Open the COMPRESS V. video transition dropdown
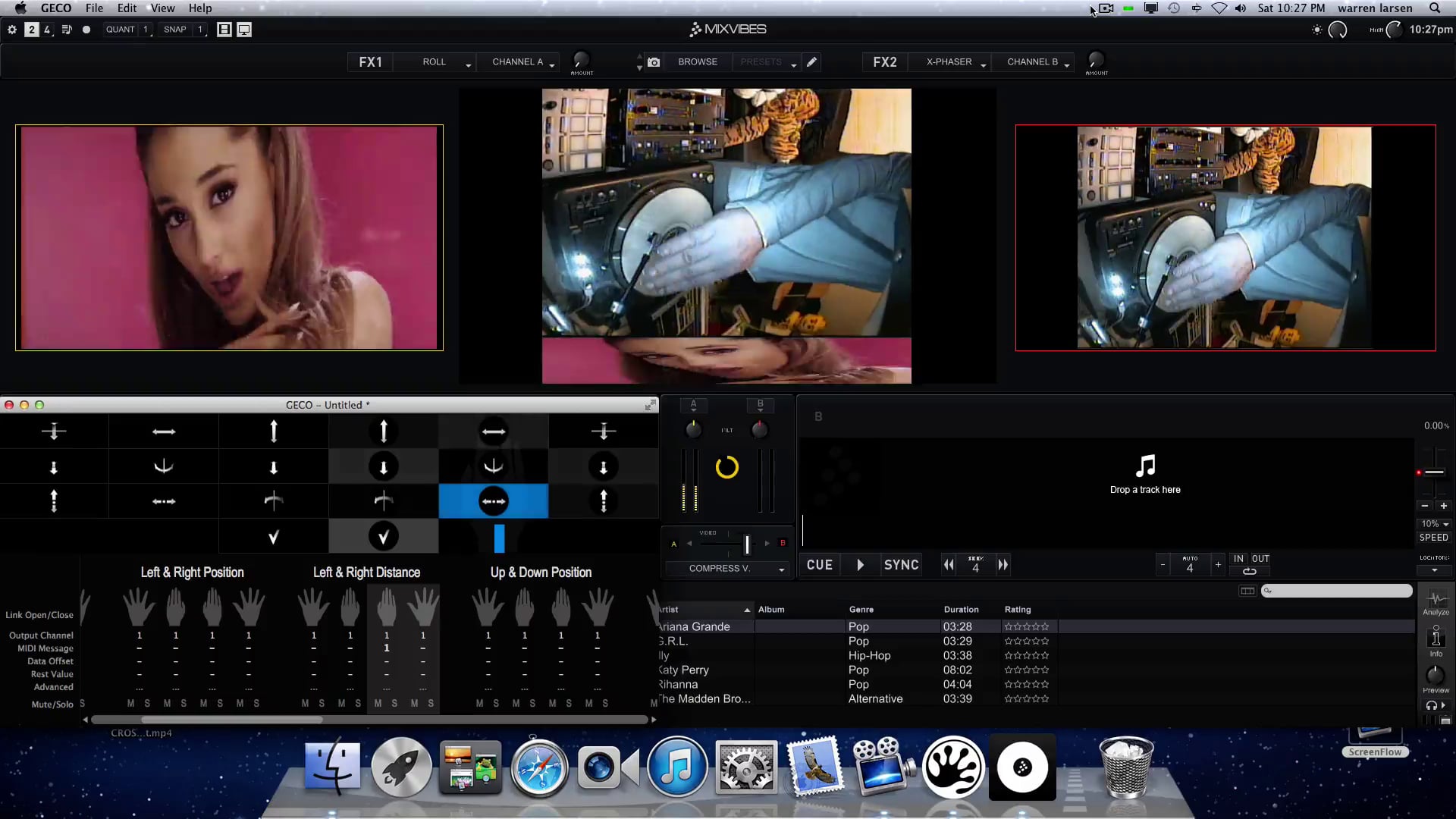 [726, 568]
